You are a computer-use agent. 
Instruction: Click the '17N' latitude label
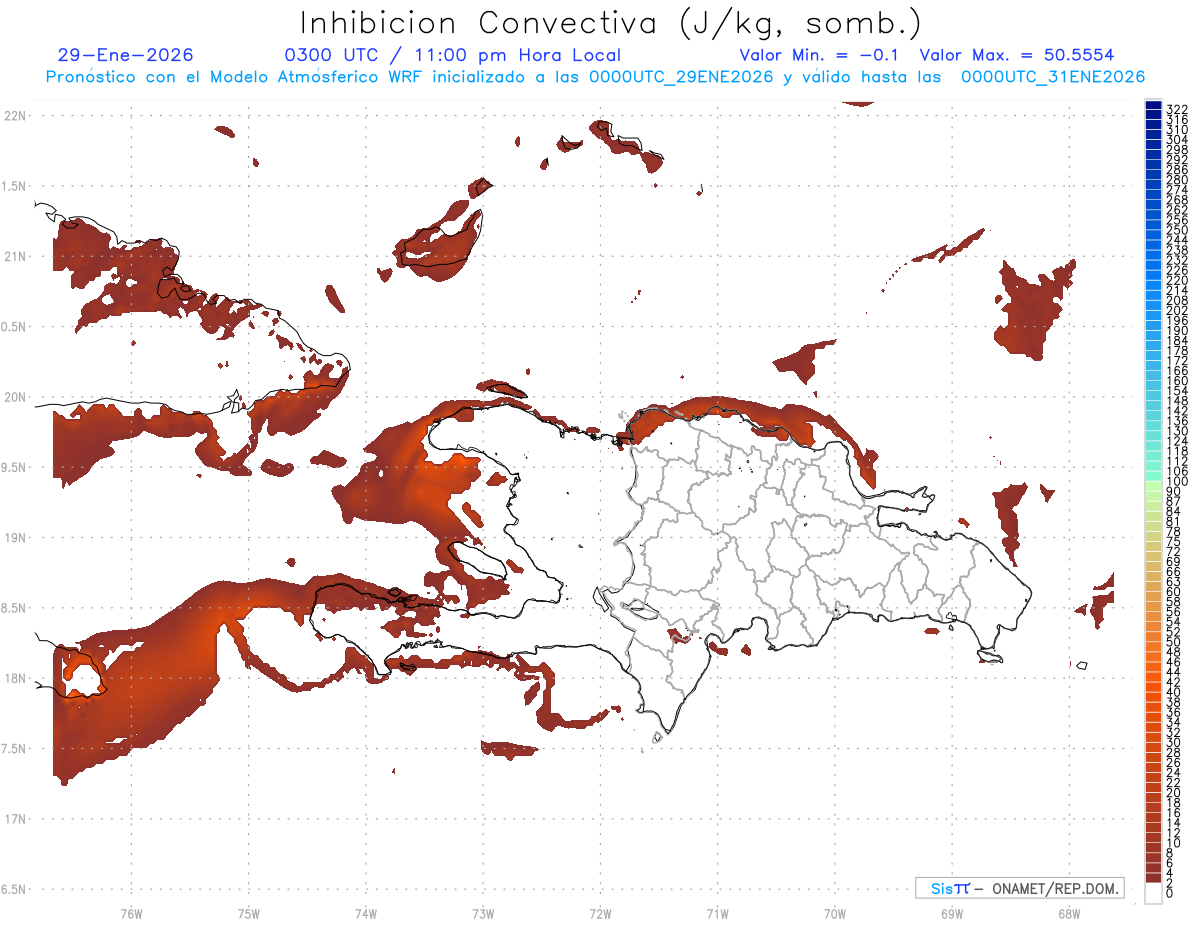point(15,819)
